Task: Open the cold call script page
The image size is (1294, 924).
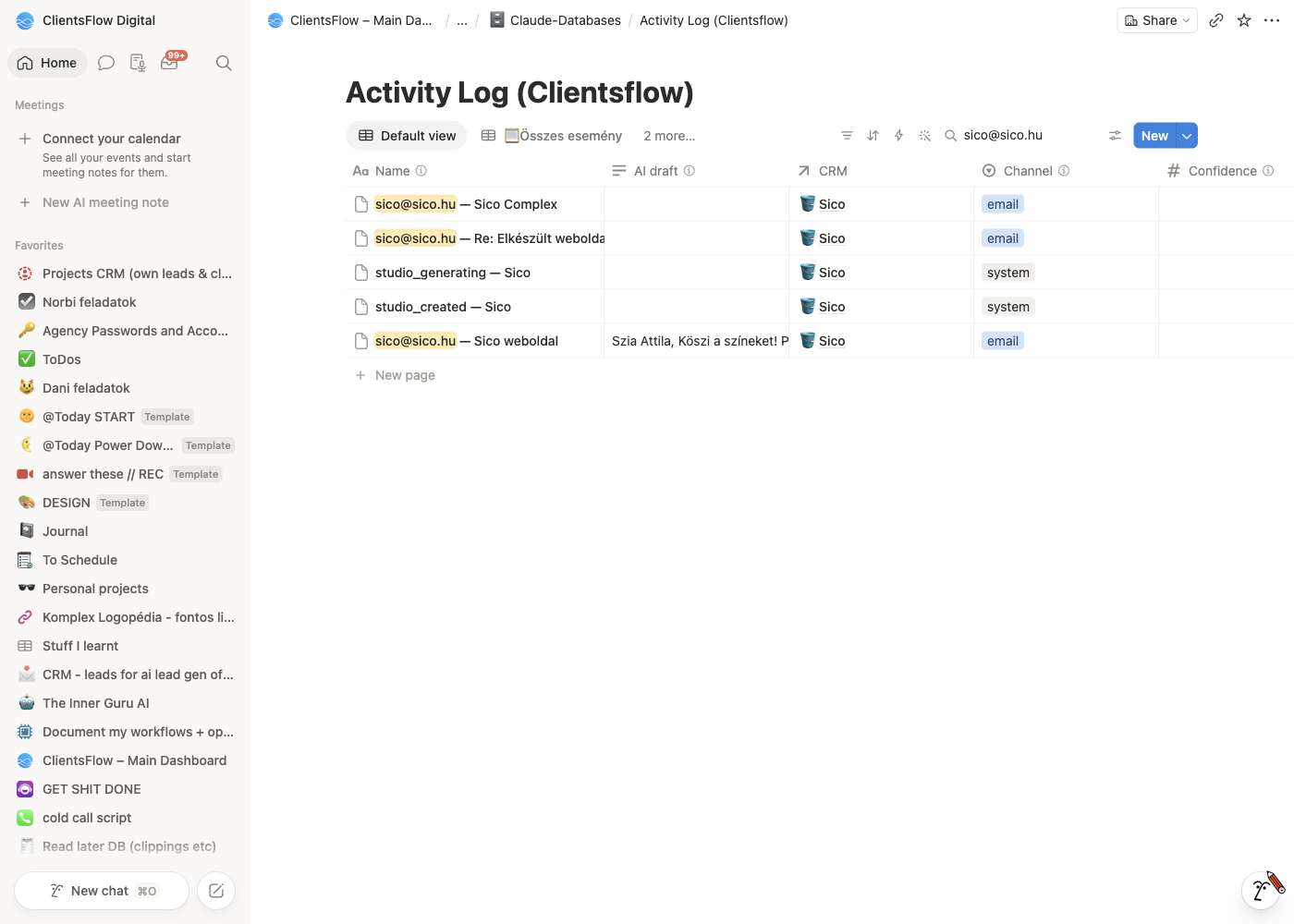Action: click(x=125, y=818)
